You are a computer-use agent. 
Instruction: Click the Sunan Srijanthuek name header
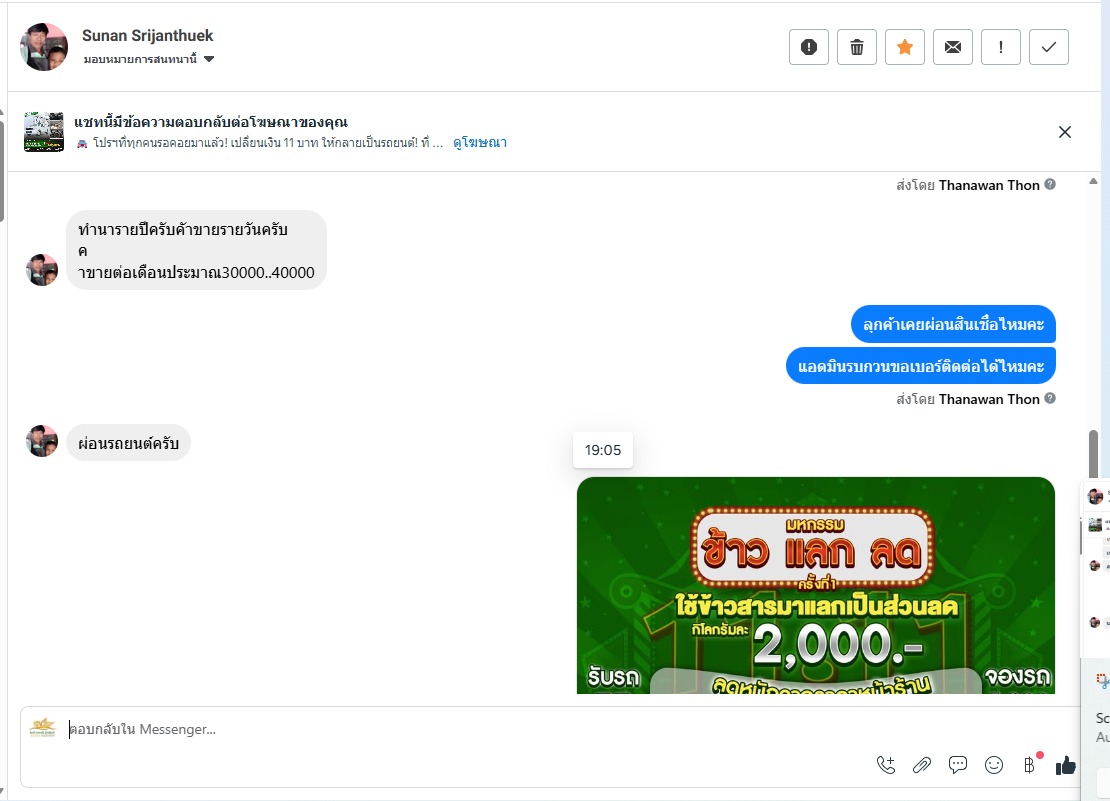pyautogui.click(x=147, y=35)
